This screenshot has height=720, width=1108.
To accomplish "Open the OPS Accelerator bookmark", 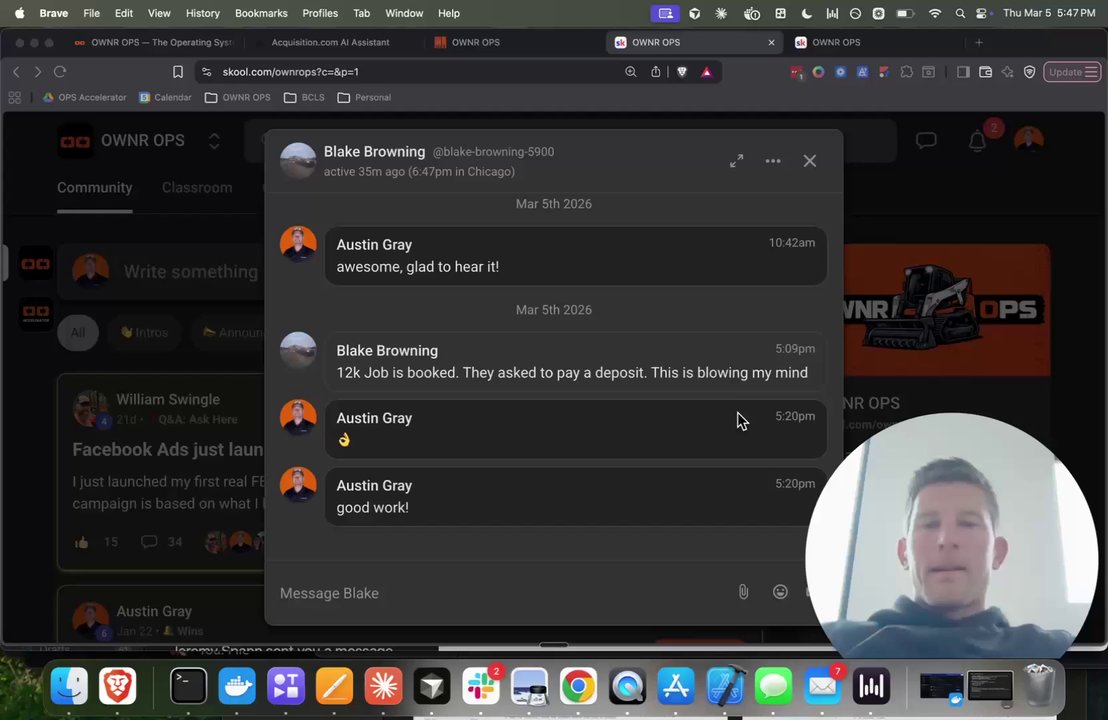I will [84, 98].
